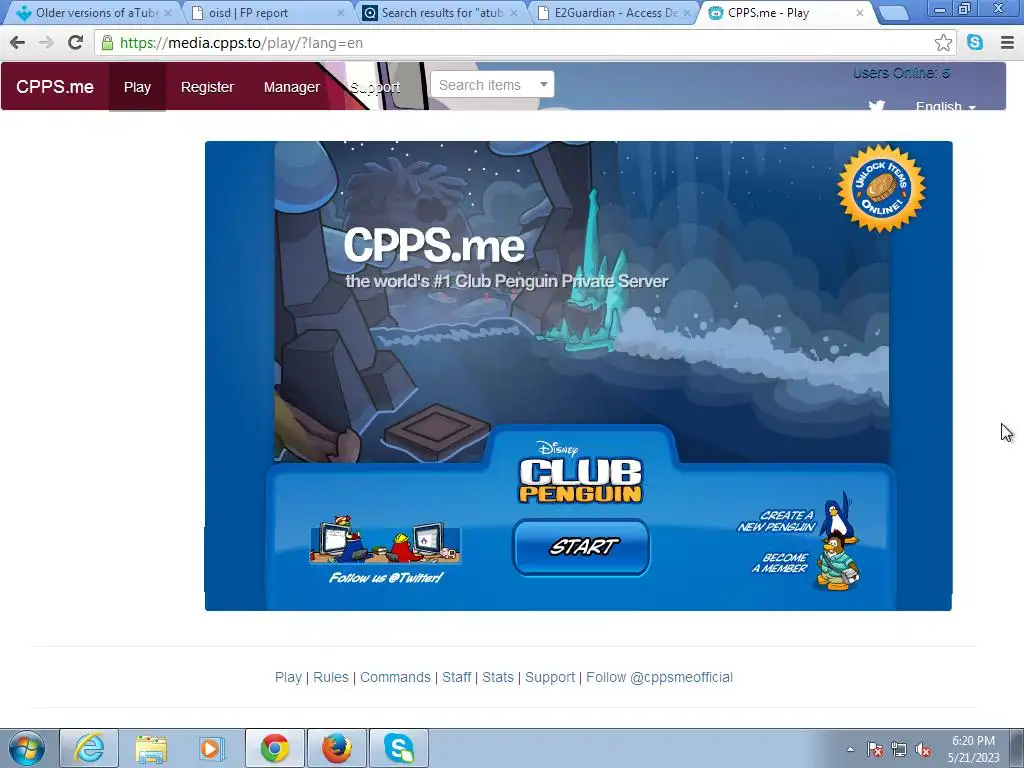Viewport: 1024px width, 768px height.
Task: Switch to the E2Guardian - Access Denied tab
Action: tap(614, 12)
